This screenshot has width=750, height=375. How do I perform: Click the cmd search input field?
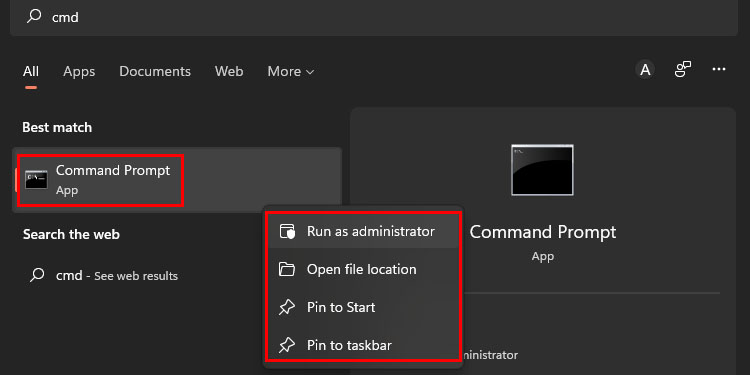pos(374,17)
